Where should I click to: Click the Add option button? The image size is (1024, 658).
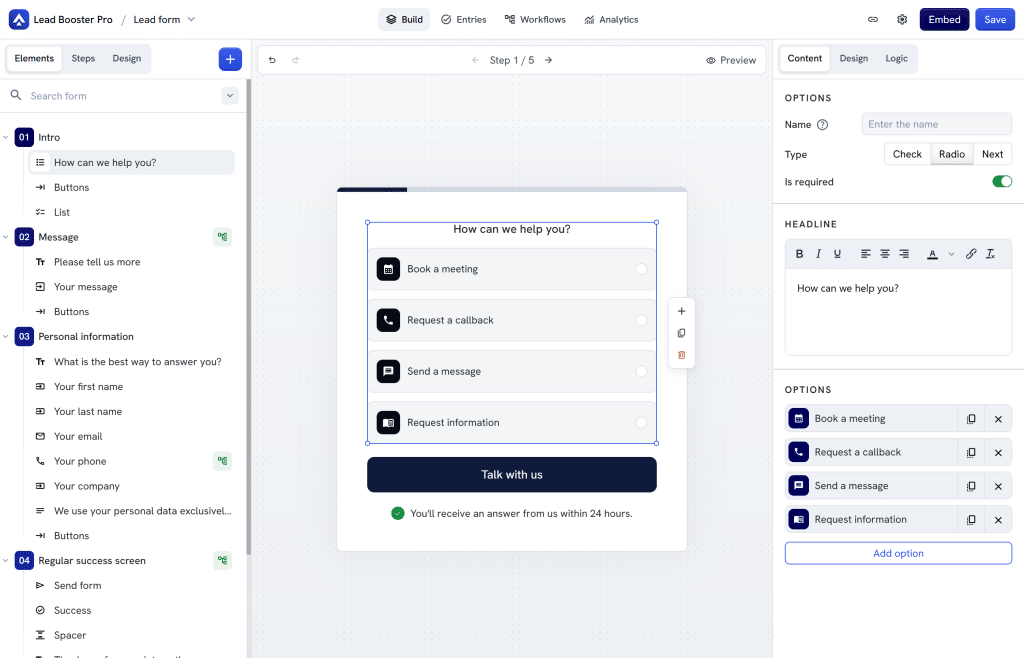click(x=898, y=553)
